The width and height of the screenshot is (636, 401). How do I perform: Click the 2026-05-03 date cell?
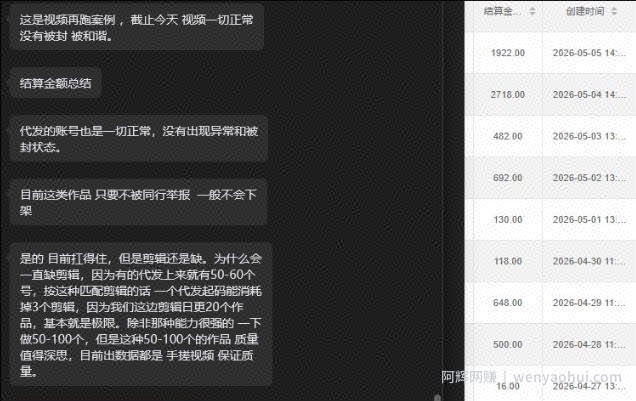tap(589, 137)
